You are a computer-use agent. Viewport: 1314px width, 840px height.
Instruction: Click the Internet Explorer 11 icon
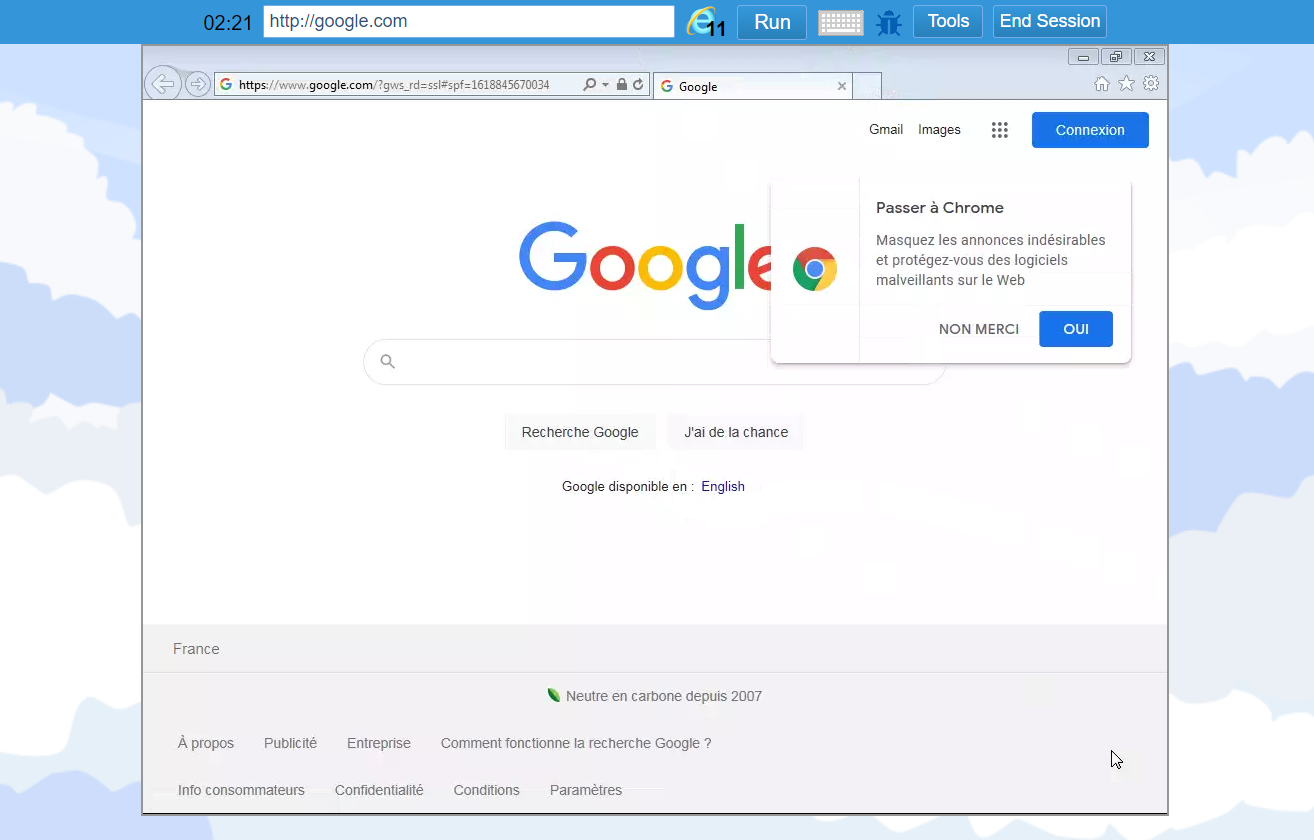pos(706,22)
